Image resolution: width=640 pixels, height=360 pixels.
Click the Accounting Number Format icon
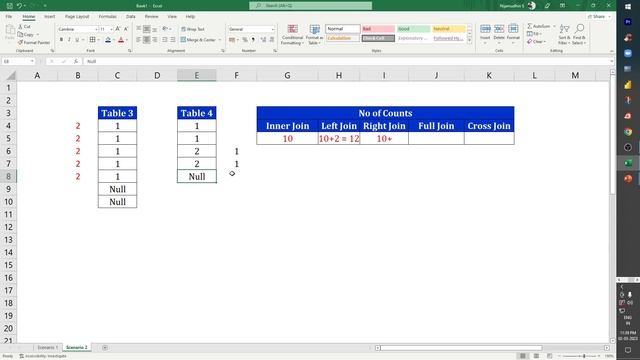[x=232, y=40]
